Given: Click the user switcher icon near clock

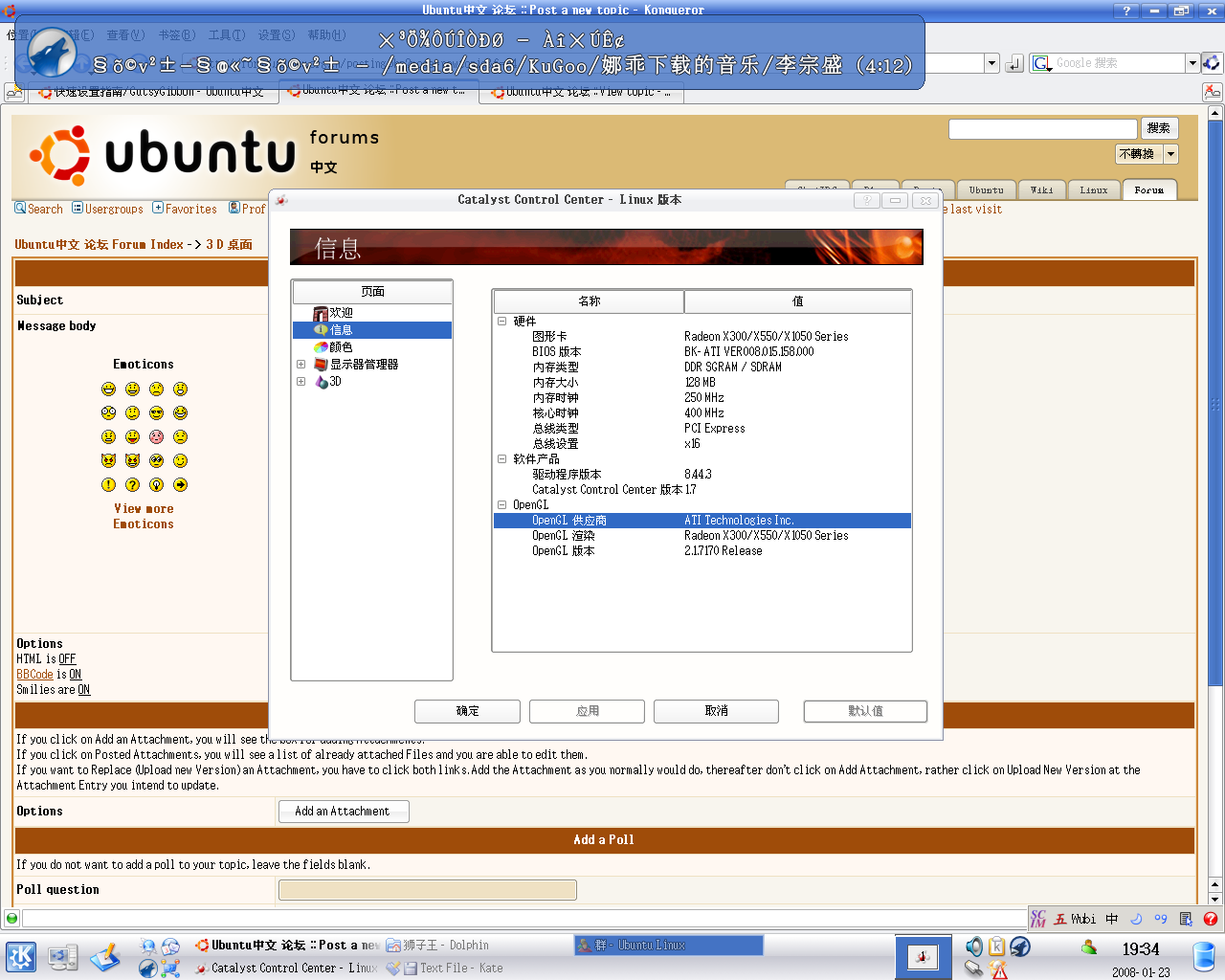Looking at the screenshot, I should (x=1089, y=947).
